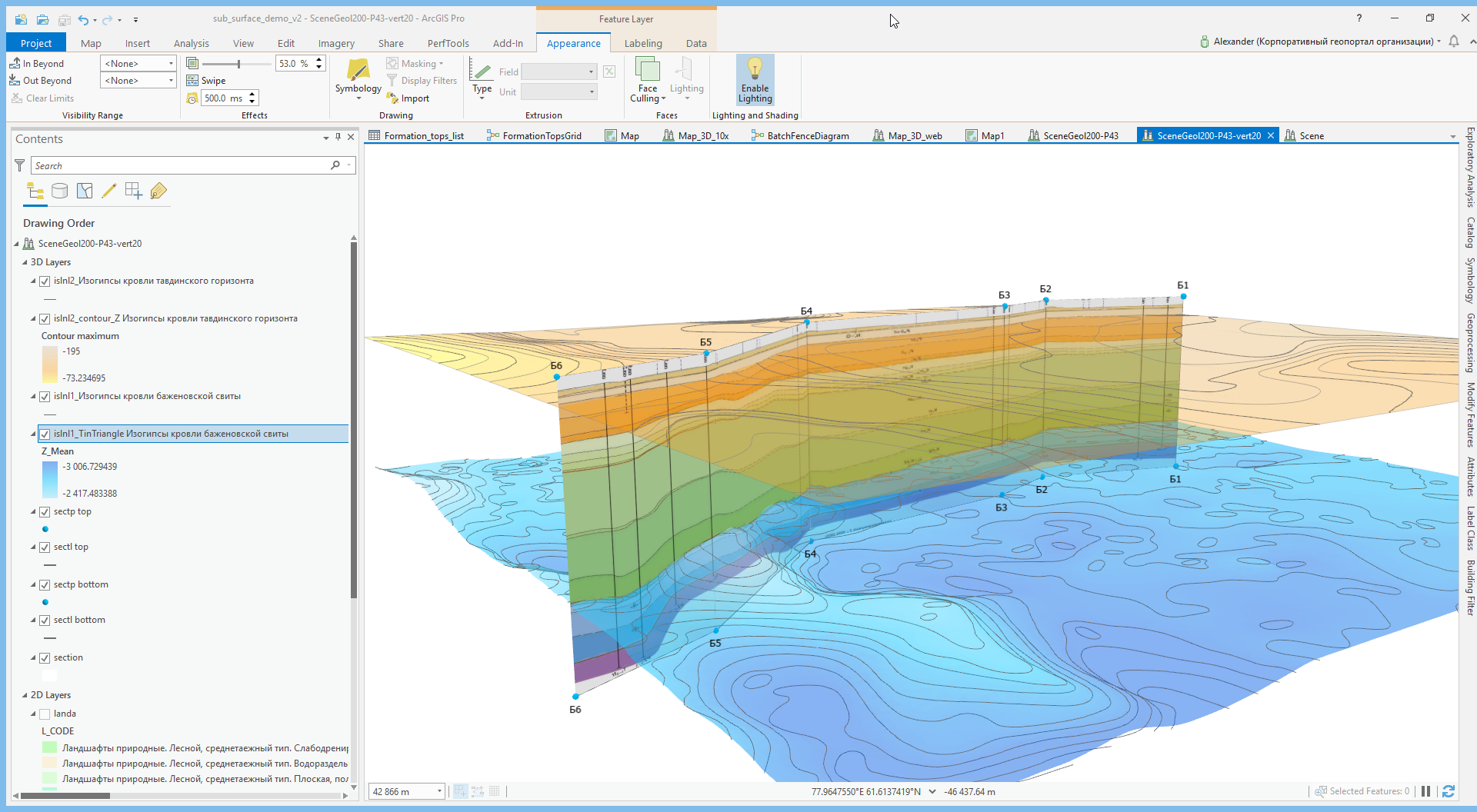Collapse the section layer expander
The height and width of the screenshot is (812, 1477).
tap(33, 658)
